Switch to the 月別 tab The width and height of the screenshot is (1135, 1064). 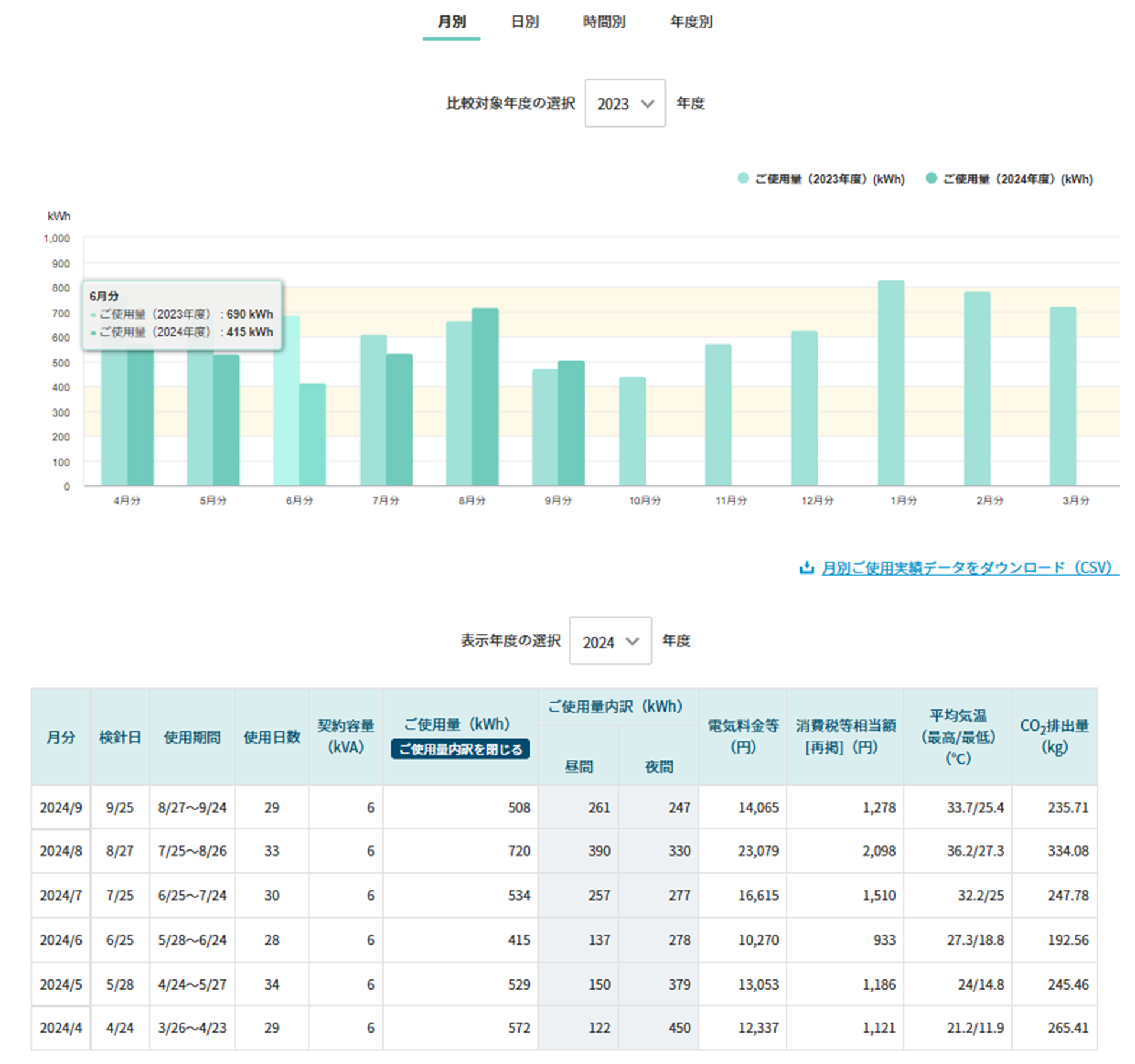pos(451,22)
